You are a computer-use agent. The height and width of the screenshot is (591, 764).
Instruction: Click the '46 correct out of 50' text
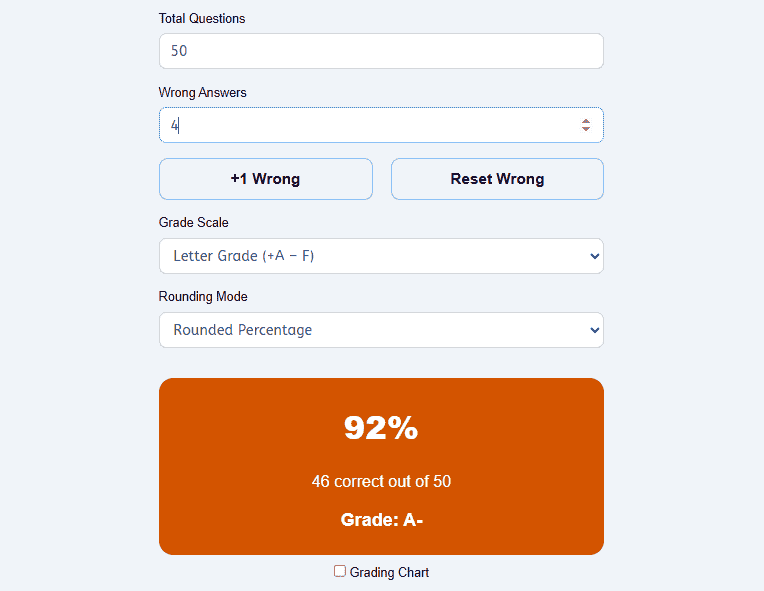(381, 481)
